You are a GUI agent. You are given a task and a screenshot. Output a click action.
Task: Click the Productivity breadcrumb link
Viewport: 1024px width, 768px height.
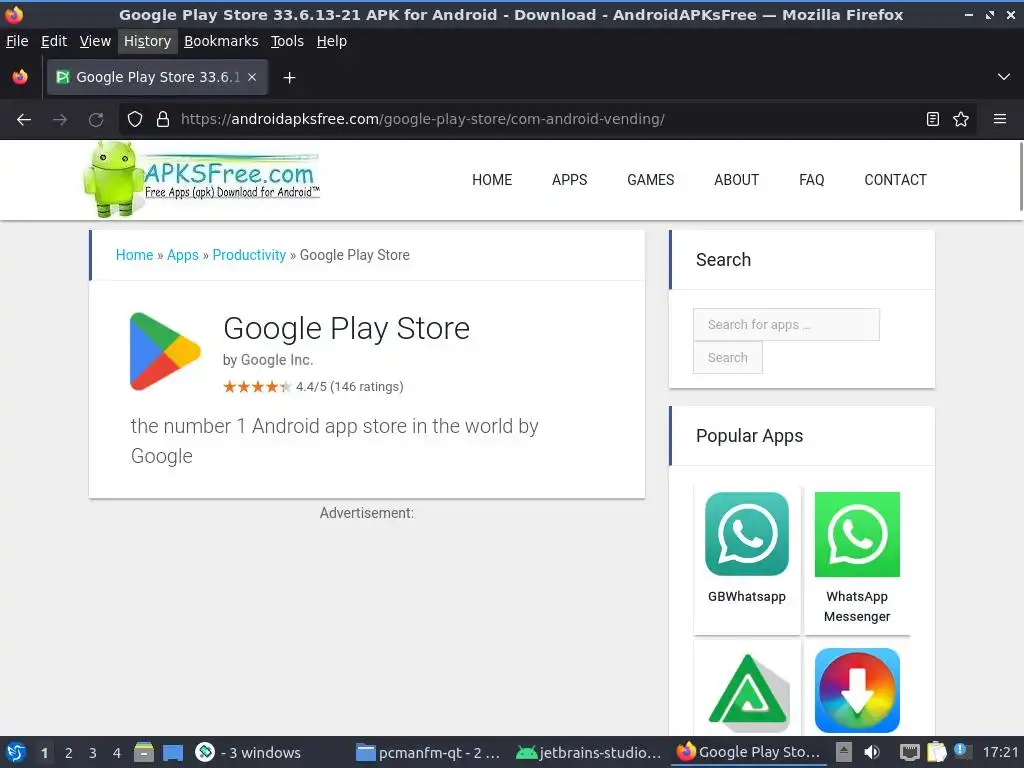click(249, 255)
